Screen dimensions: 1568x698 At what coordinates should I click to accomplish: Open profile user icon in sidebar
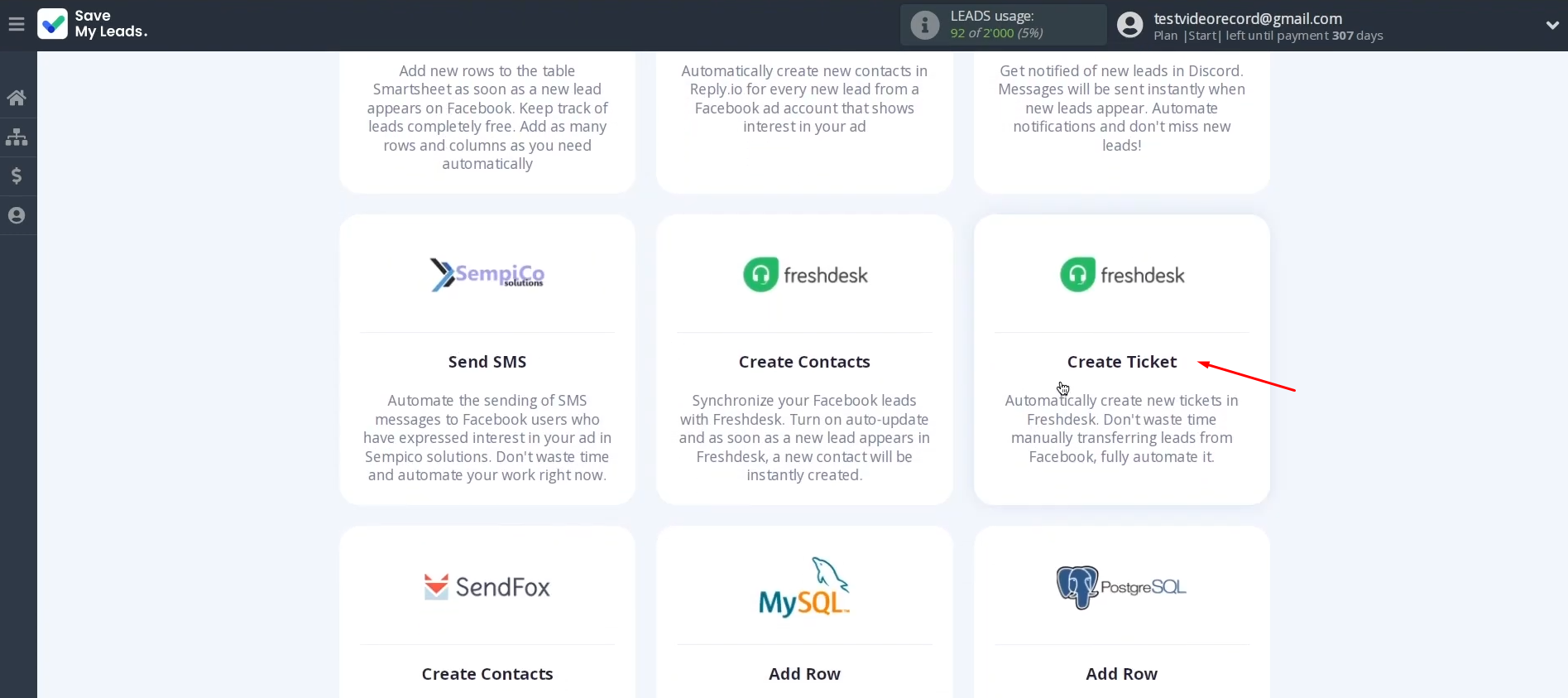pos(17,215)
